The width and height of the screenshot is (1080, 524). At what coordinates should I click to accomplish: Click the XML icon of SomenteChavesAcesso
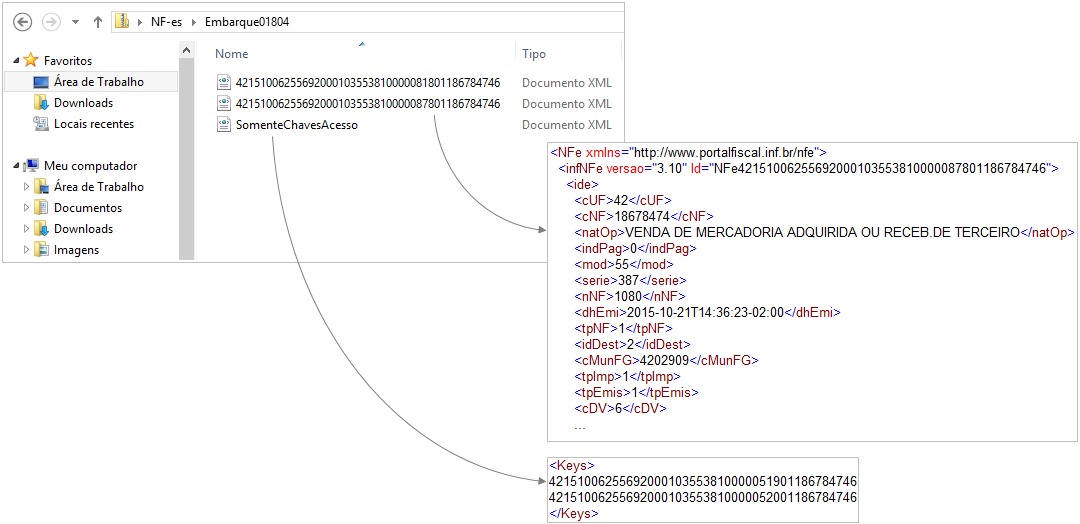[x=223, y=125]
